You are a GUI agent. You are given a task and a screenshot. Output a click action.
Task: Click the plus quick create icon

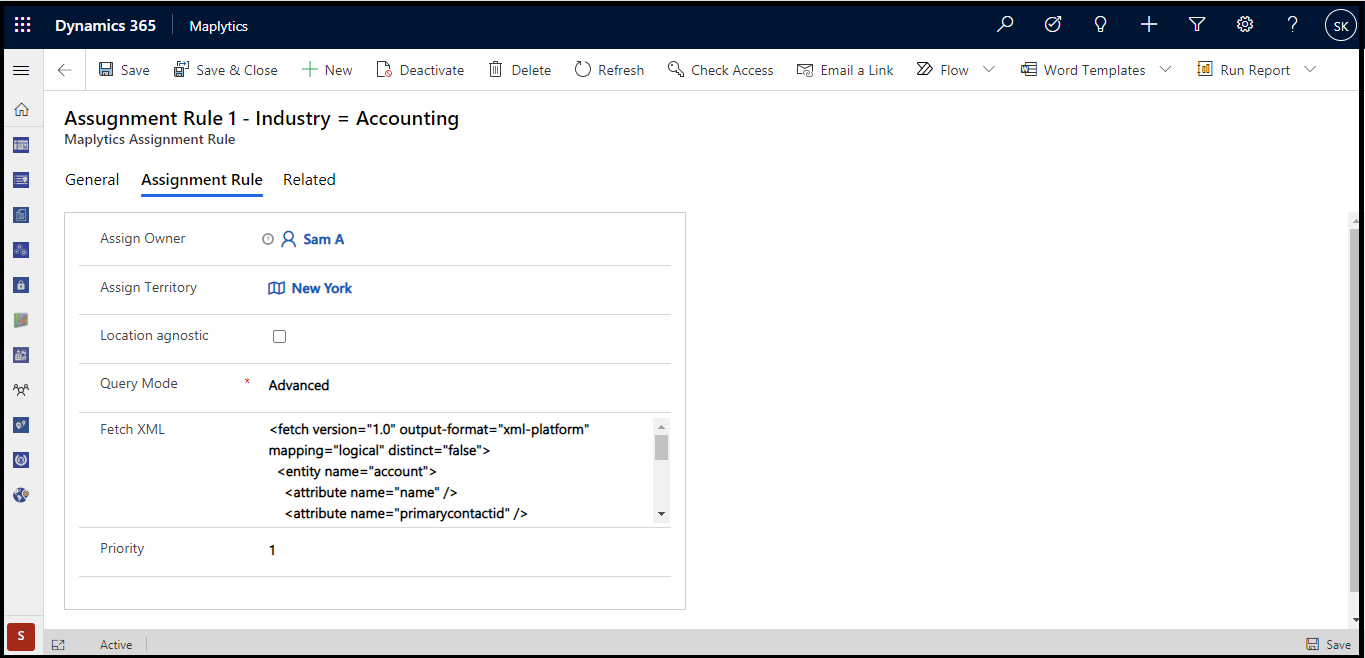click(x=1149, y=26)
